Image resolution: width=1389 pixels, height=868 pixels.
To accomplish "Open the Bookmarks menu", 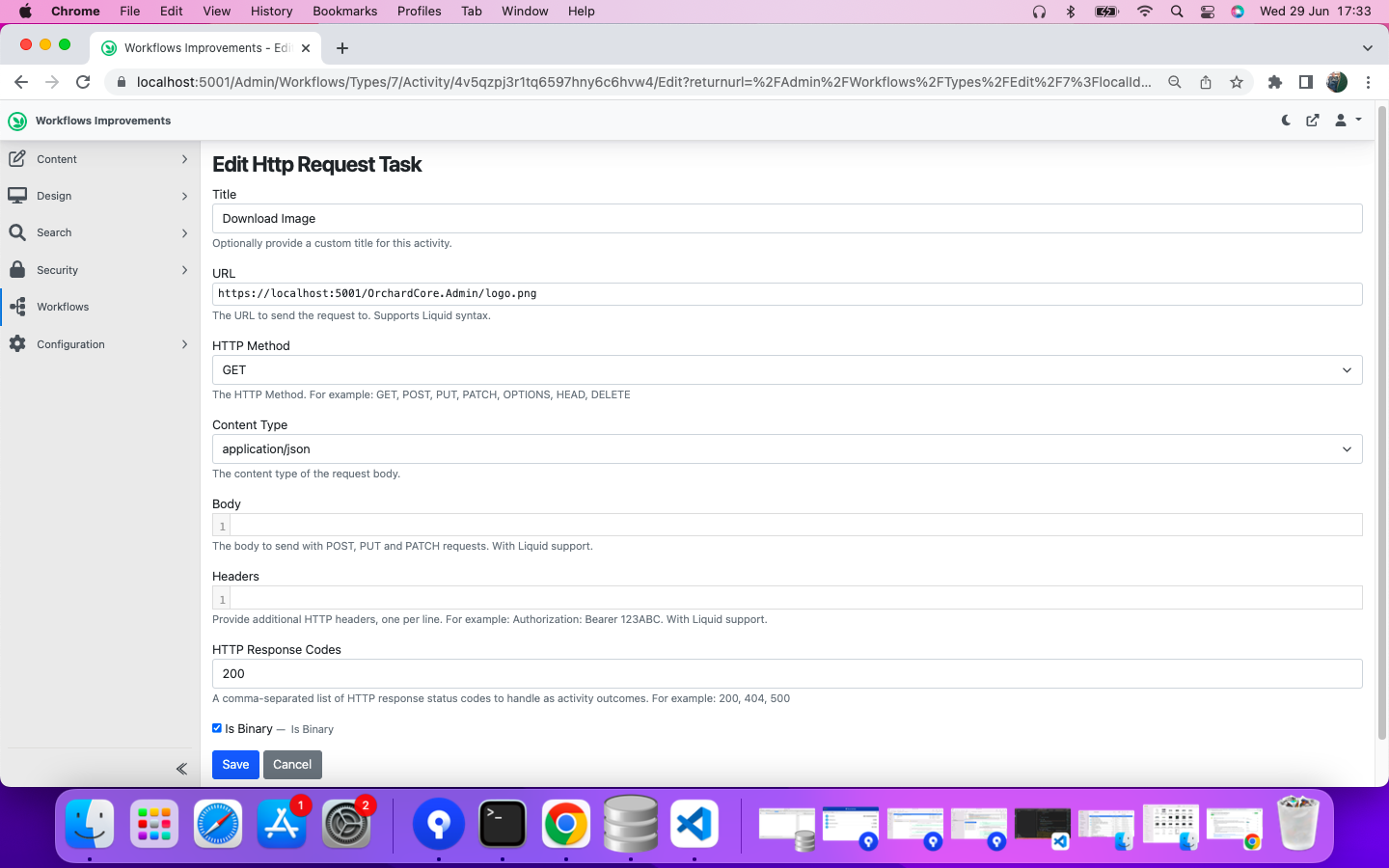I will tap(344, 12).
